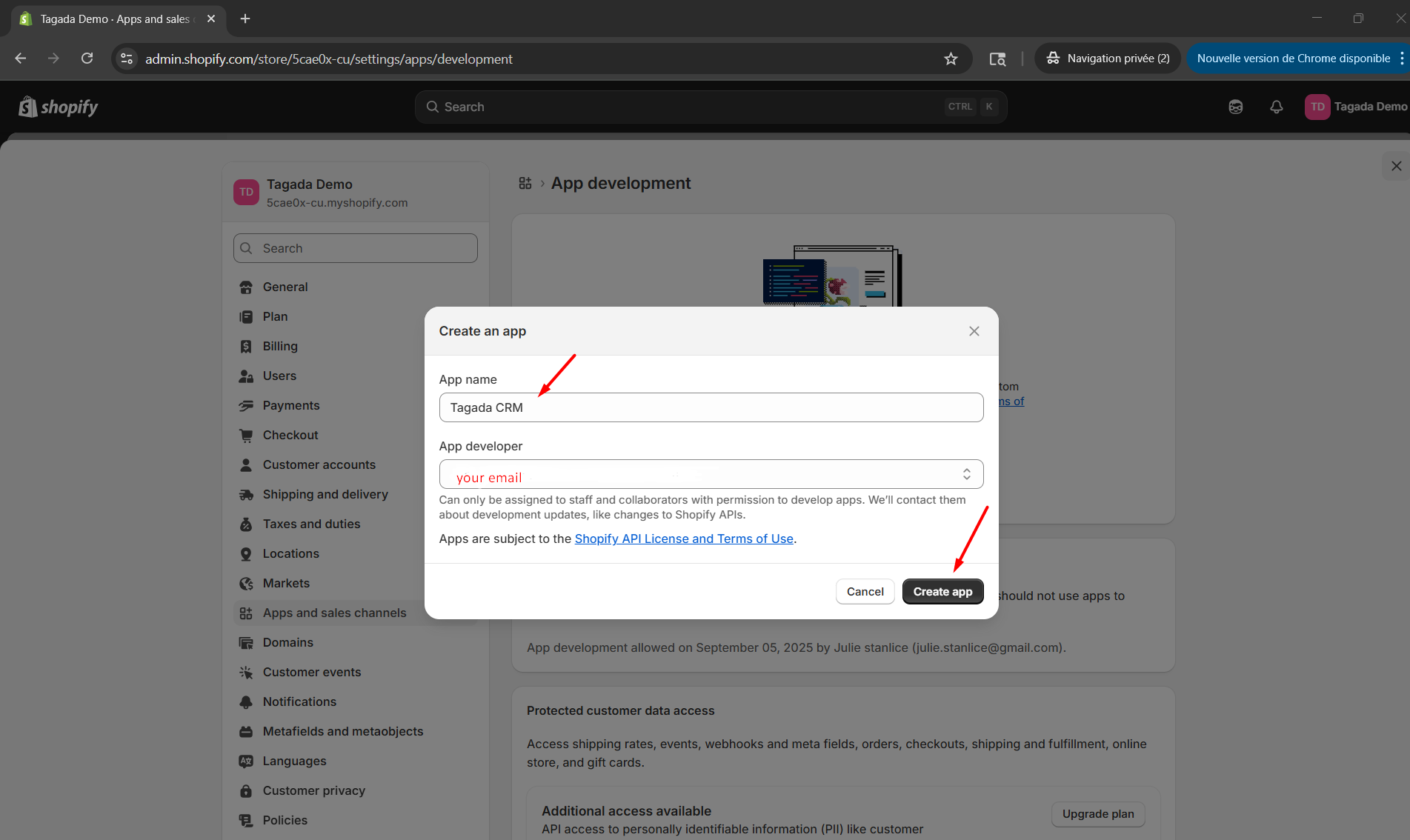Open the Policies icon
The image size is (1410, 840).
(x=246, y=821)
